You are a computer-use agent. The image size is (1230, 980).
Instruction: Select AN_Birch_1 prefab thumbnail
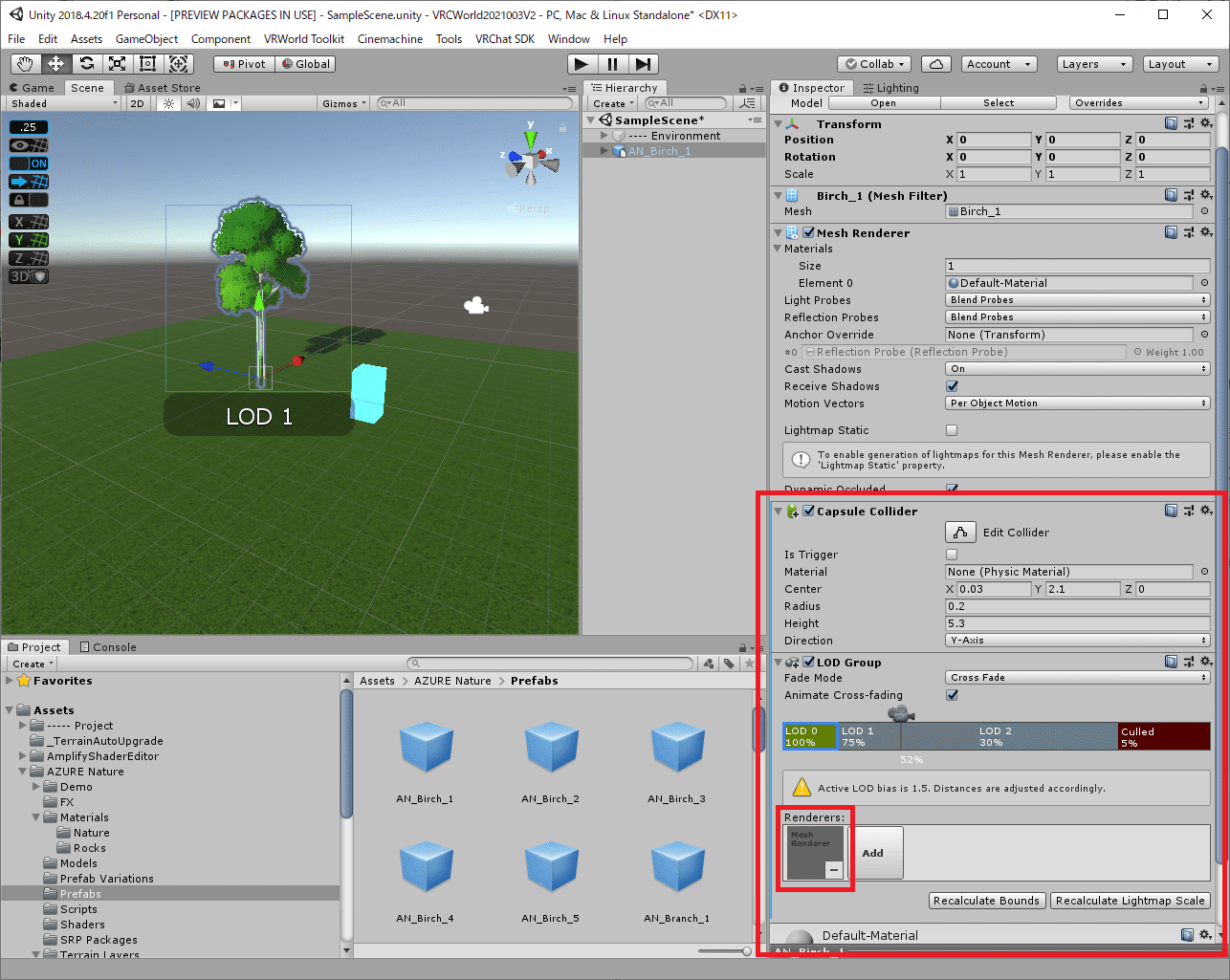pyautogui.click(x=426, y=748)
